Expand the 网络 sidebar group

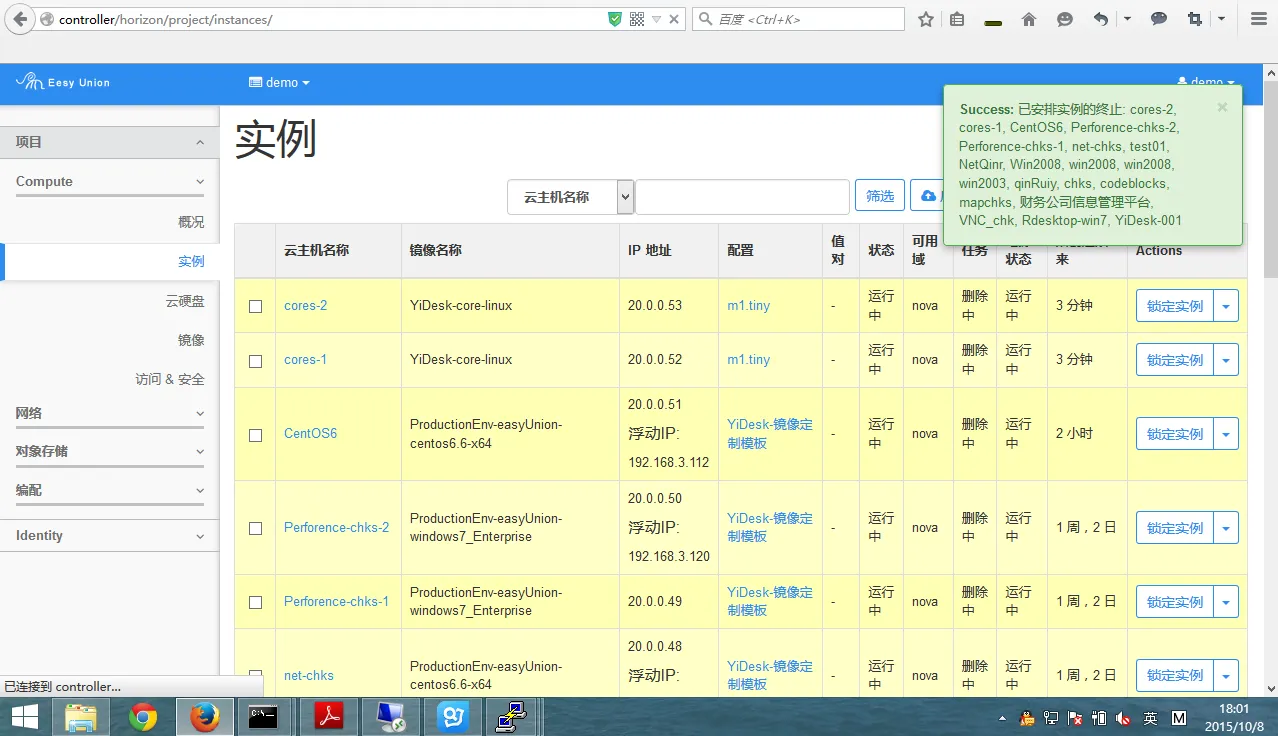point(110,413)
